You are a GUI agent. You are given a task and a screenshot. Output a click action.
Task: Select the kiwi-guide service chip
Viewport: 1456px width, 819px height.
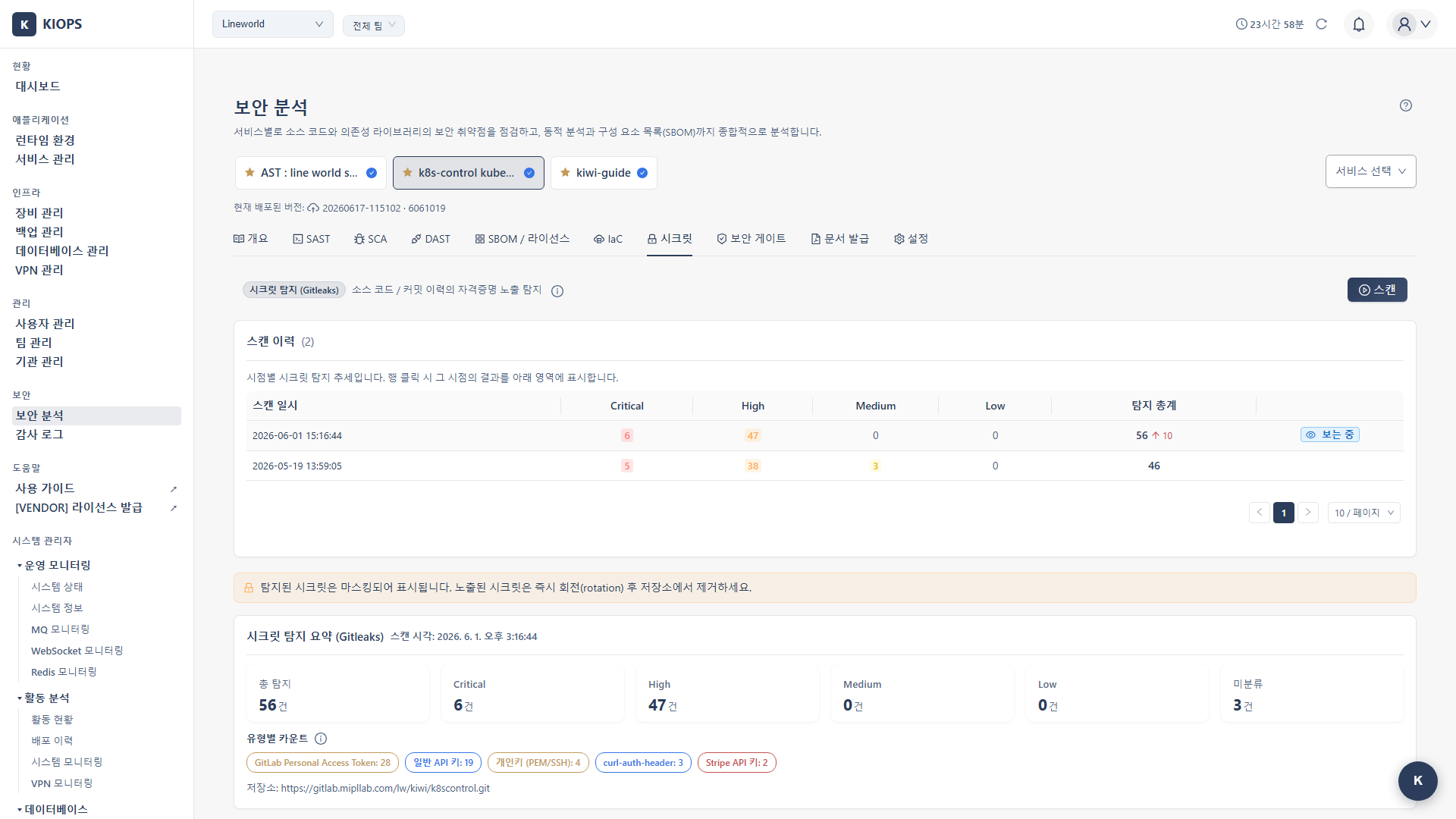click(604, 173)
